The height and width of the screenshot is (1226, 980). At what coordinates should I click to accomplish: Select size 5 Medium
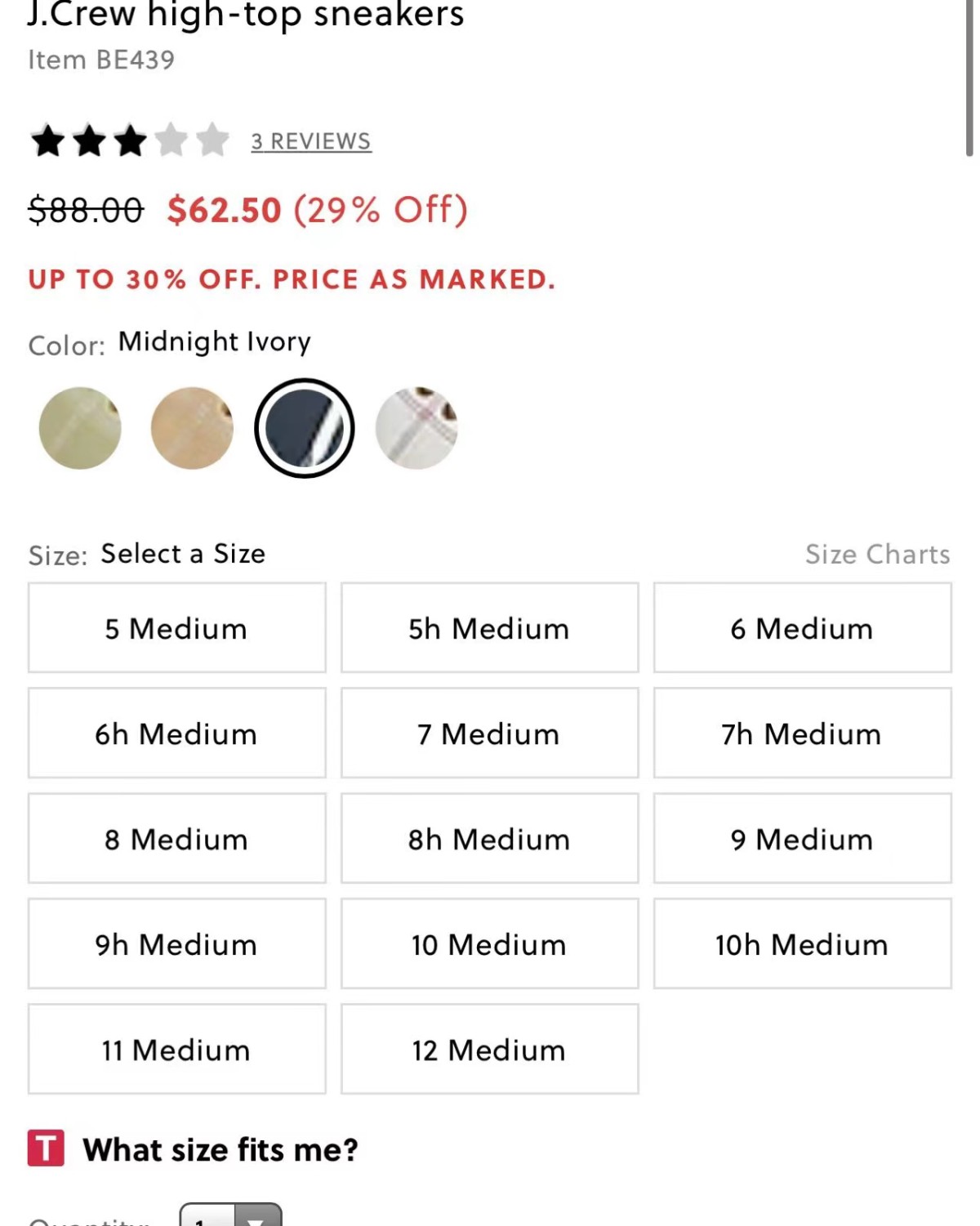click(x=176, y=628)
